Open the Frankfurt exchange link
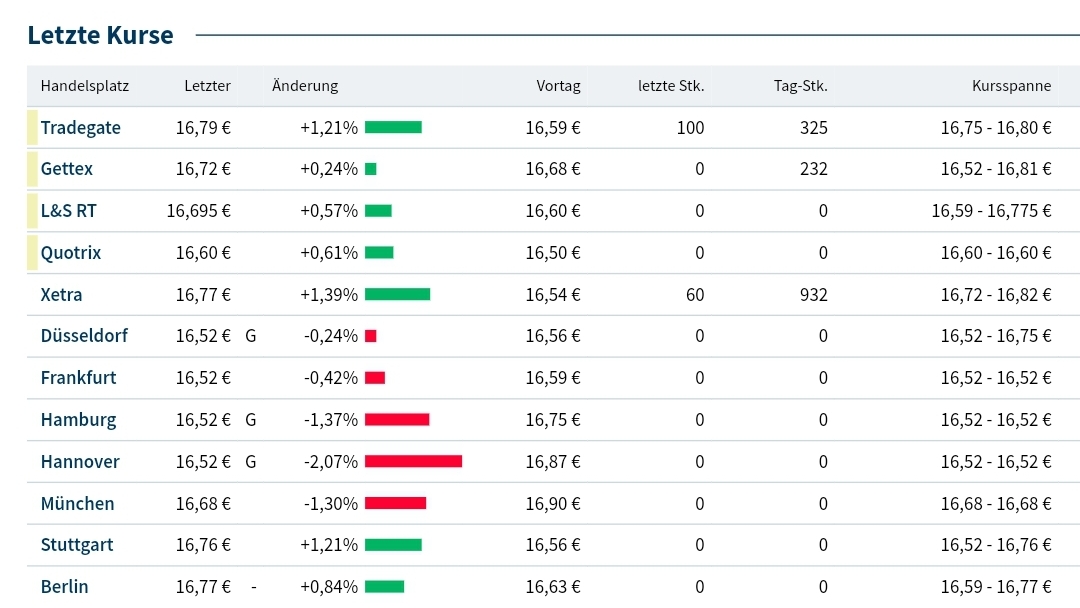 tap(78, 378)
